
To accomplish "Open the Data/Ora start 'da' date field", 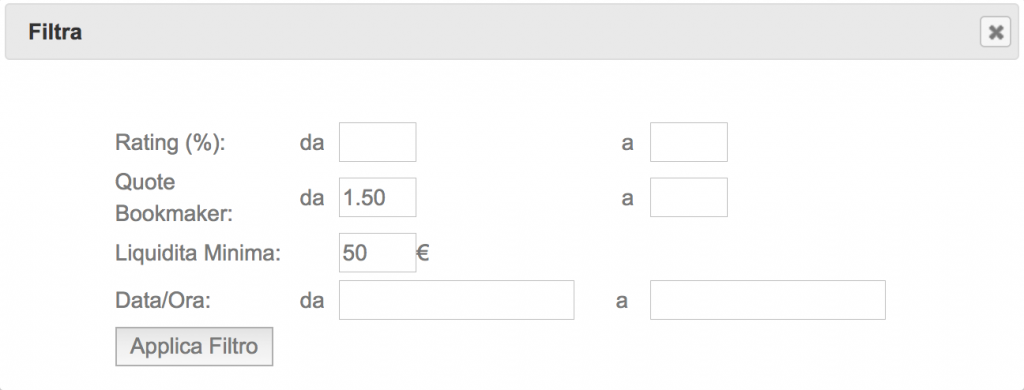I will coord(456,300).
